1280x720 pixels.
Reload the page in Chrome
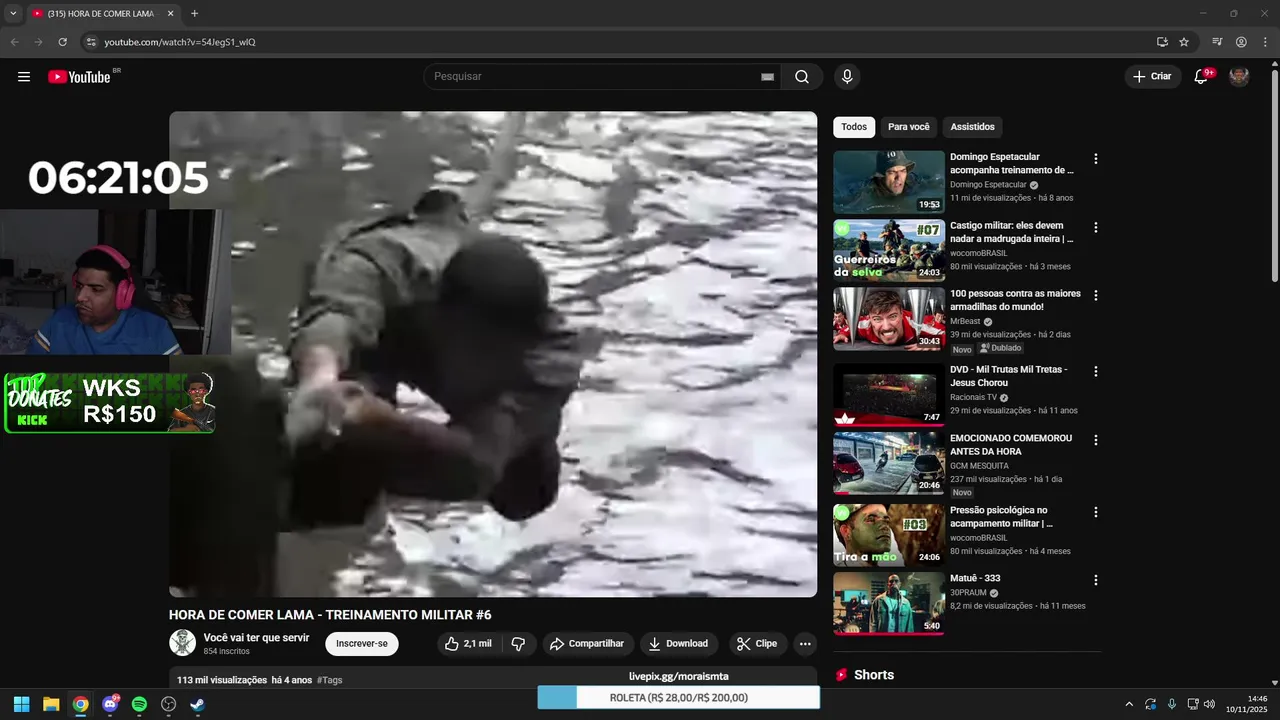[x=62, y=42]
